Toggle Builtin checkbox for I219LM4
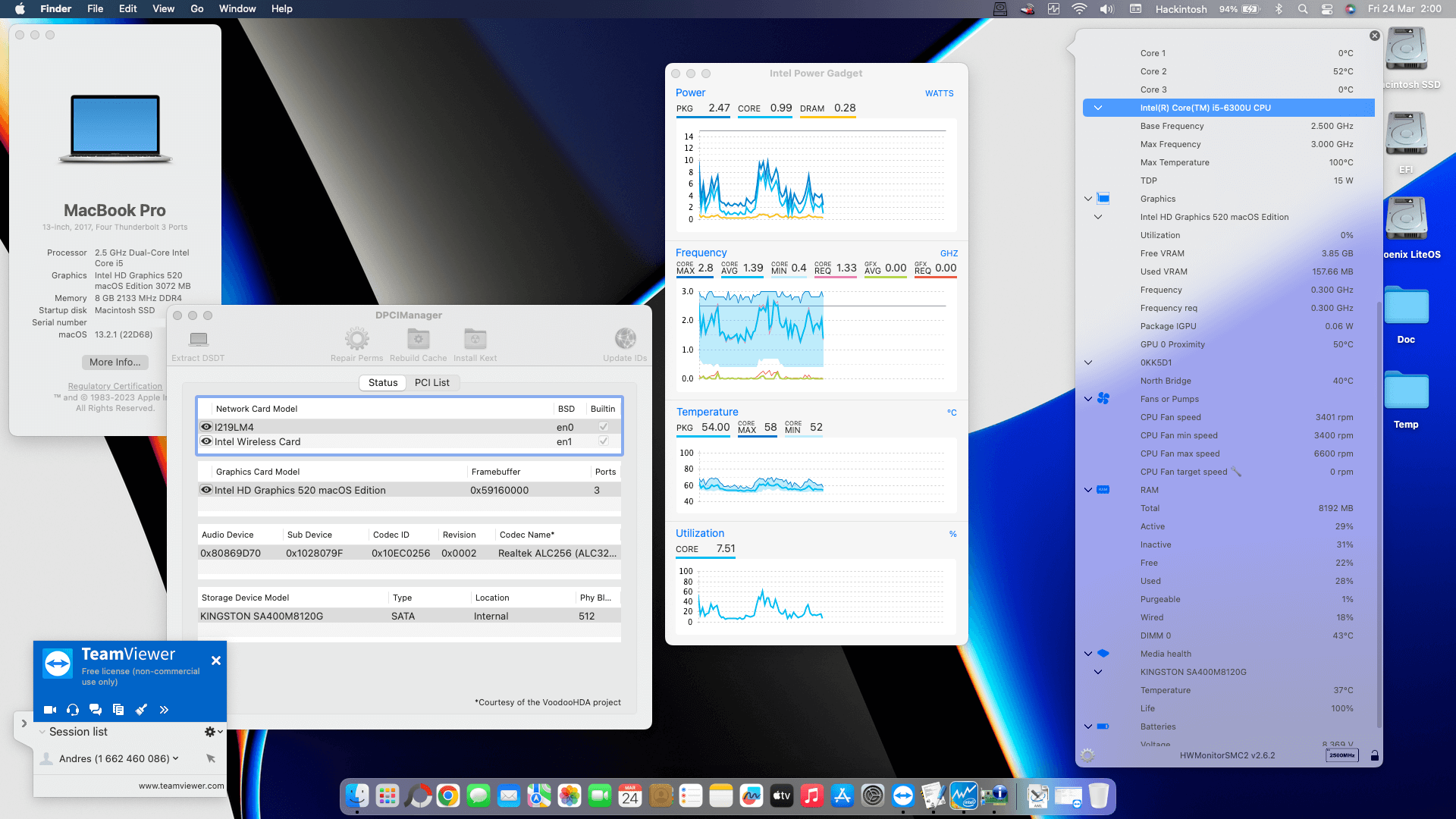Screen dimensions: 1456x819 coord(604,427)
